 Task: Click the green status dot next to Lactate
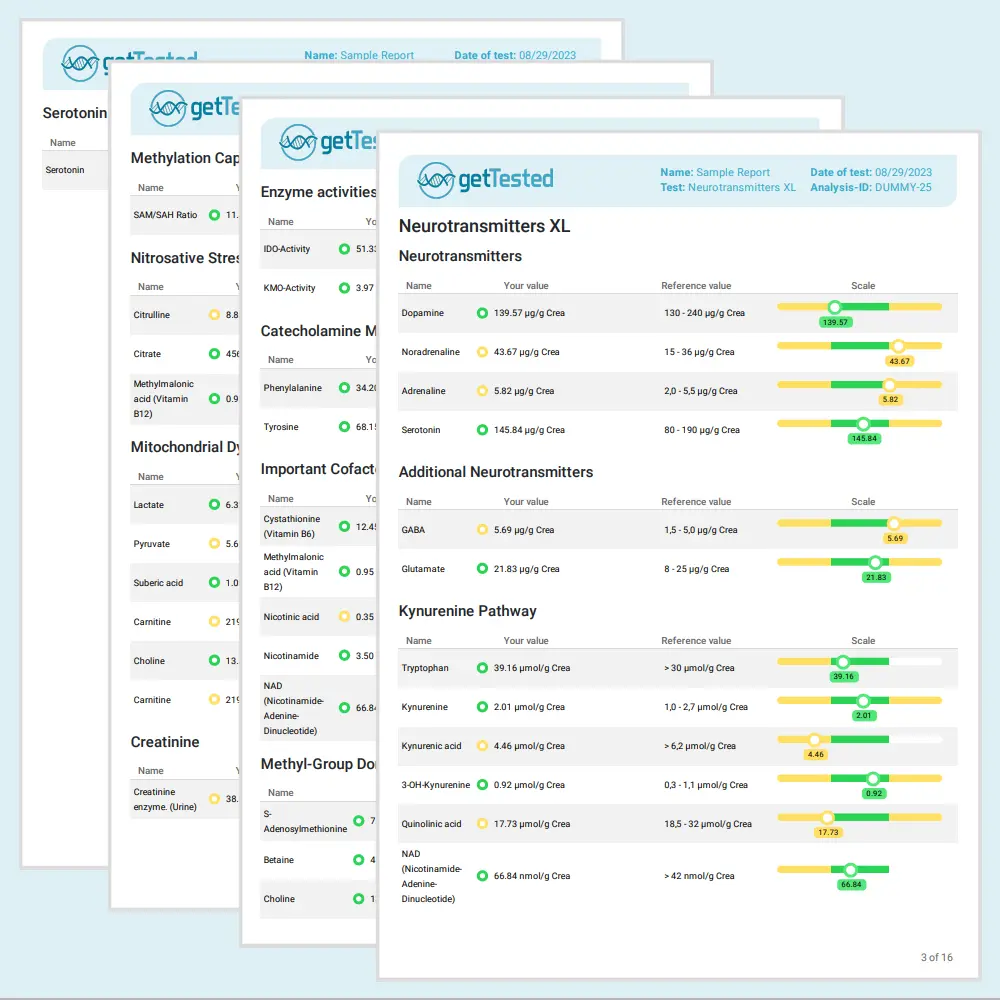[x=214, y=505]
